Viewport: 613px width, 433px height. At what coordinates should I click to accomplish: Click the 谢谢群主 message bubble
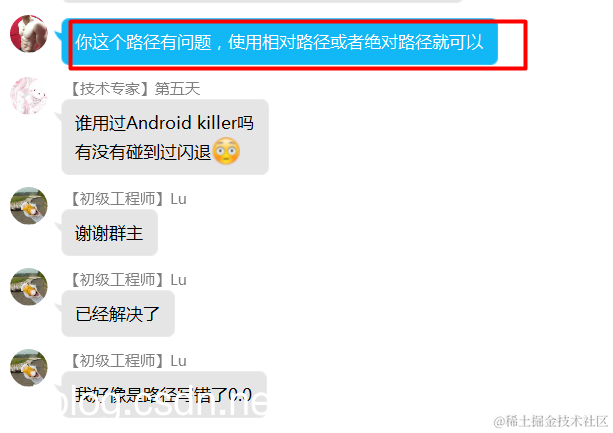coord(109,233)
